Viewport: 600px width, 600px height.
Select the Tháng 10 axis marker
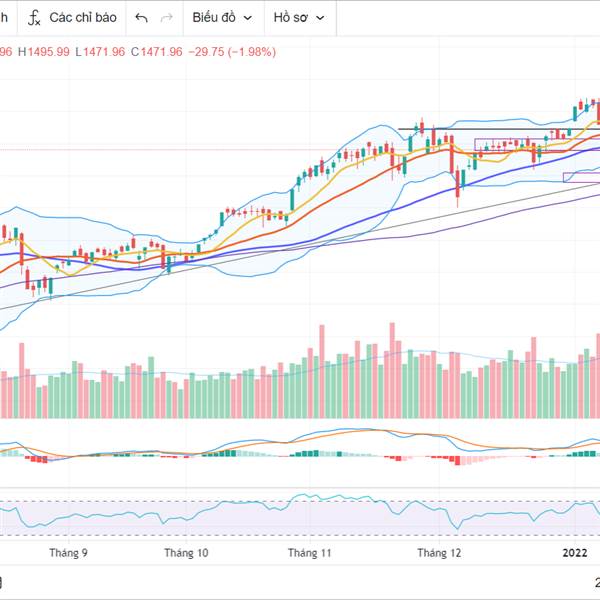pos(186,553)
